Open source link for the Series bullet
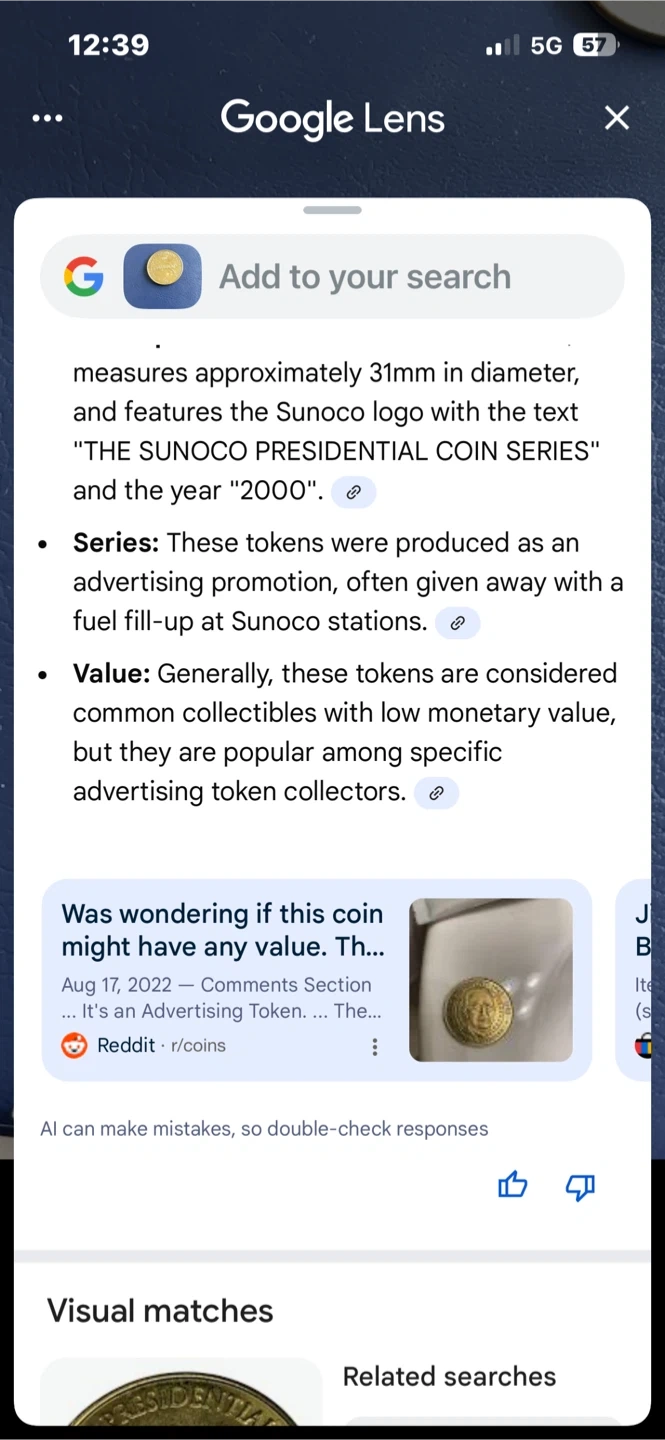Screen dimensions: 665x1440 click(457, 623)
